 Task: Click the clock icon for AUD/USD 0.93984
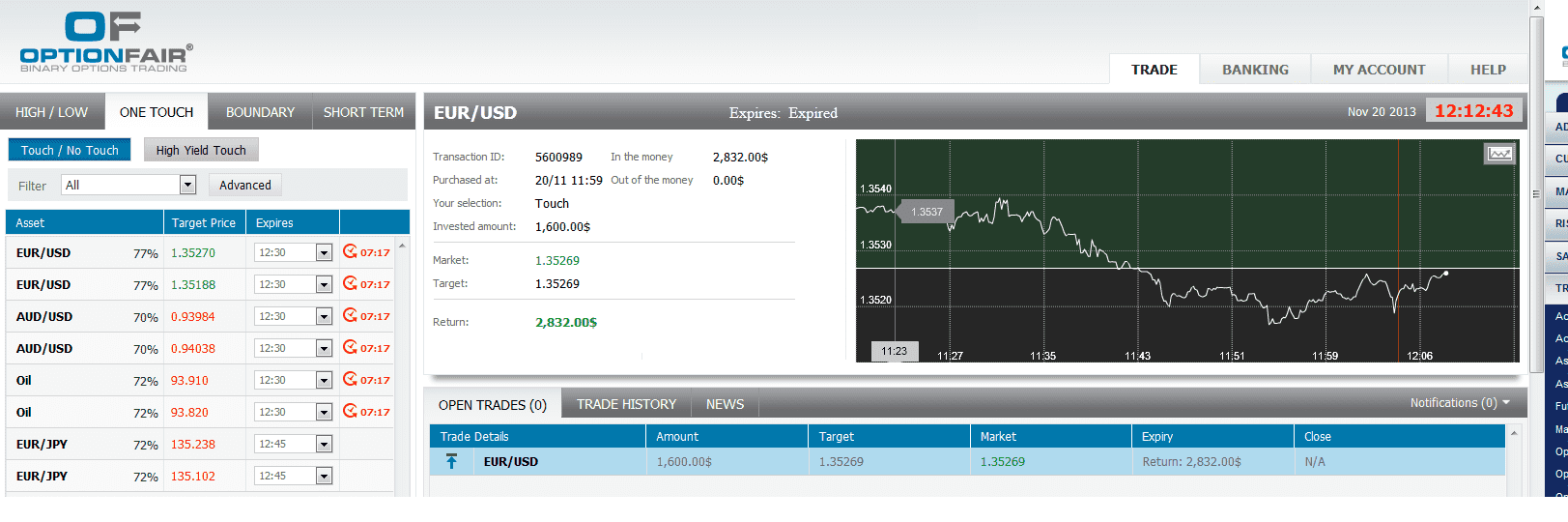tap(350, 315)
